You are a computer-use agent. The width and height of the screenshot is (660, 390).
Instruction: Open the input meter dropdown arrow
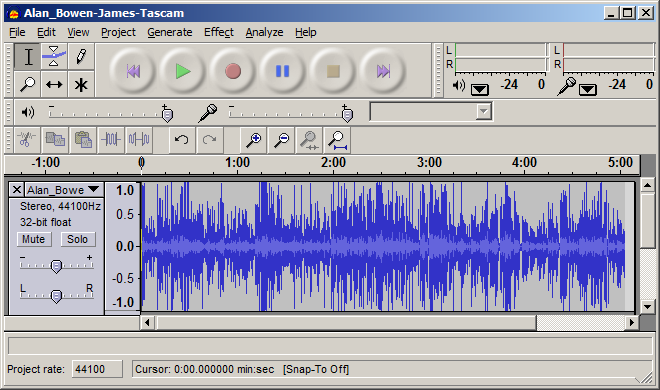point(588,89)
